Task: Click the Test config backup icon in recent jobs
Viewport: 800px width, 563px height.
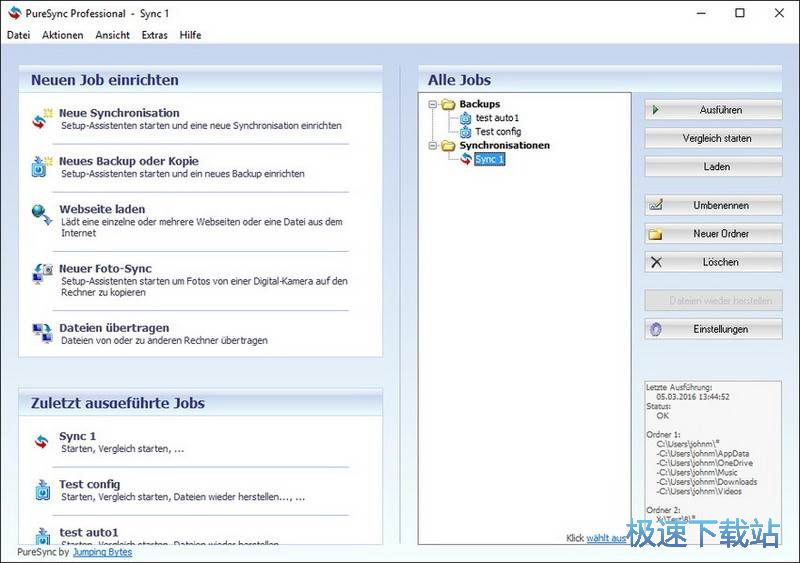Action: 42,489
